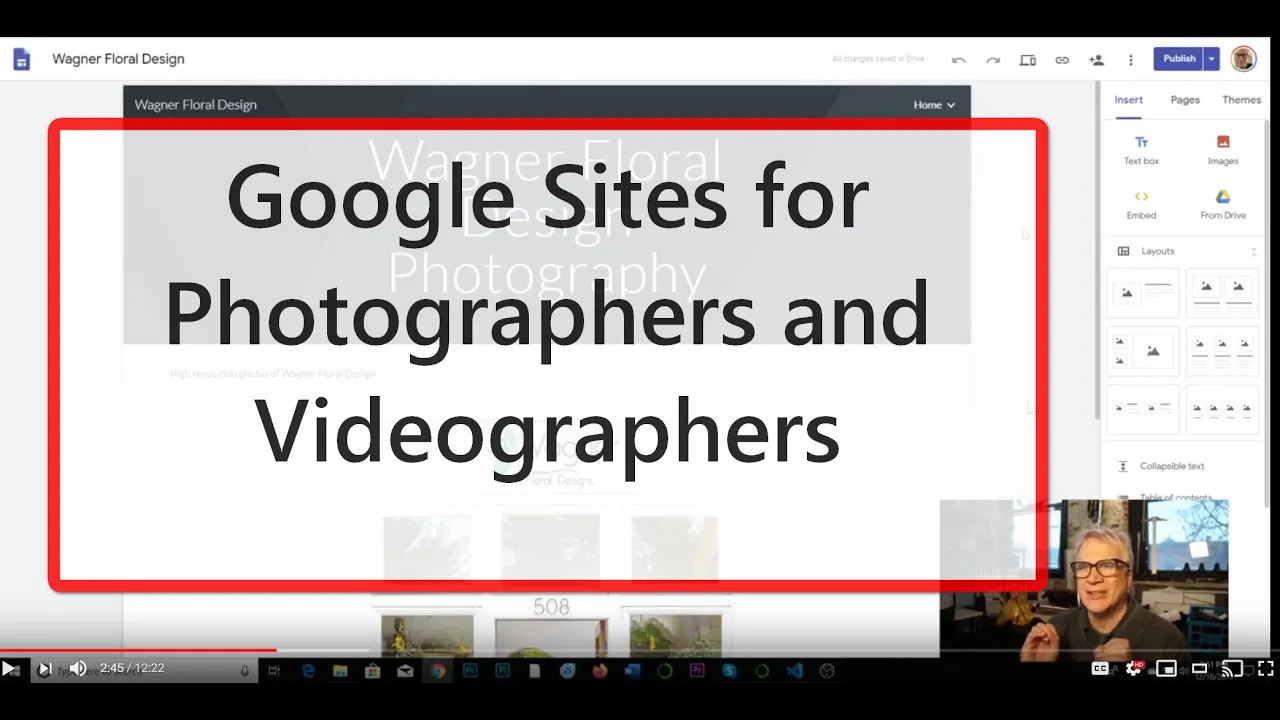Choose the three-image captioned layout

(x=1222, y=351)
